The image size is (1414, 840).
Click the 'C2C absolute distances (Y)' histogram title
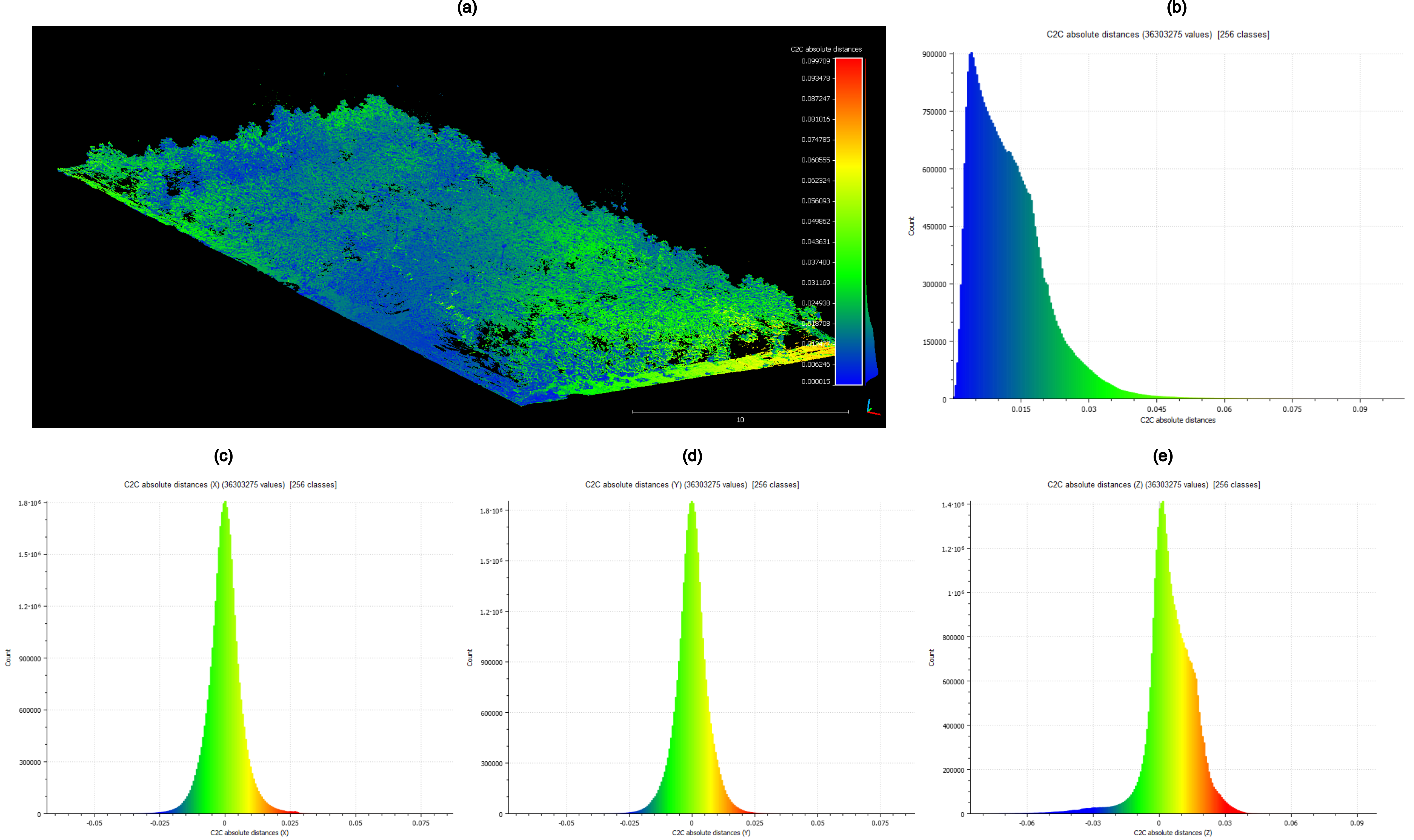point(692,485)
